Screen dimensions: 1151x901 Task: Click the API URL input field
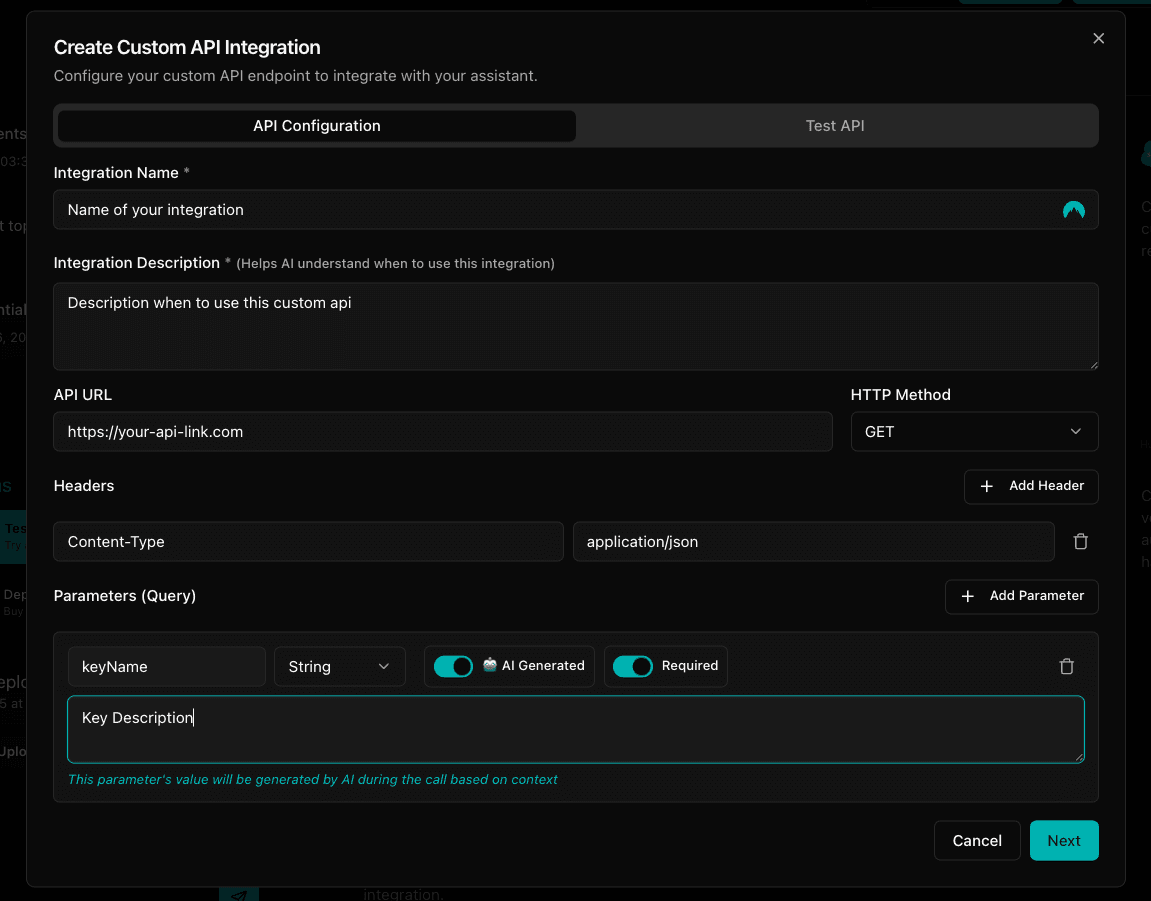(443, 431)
